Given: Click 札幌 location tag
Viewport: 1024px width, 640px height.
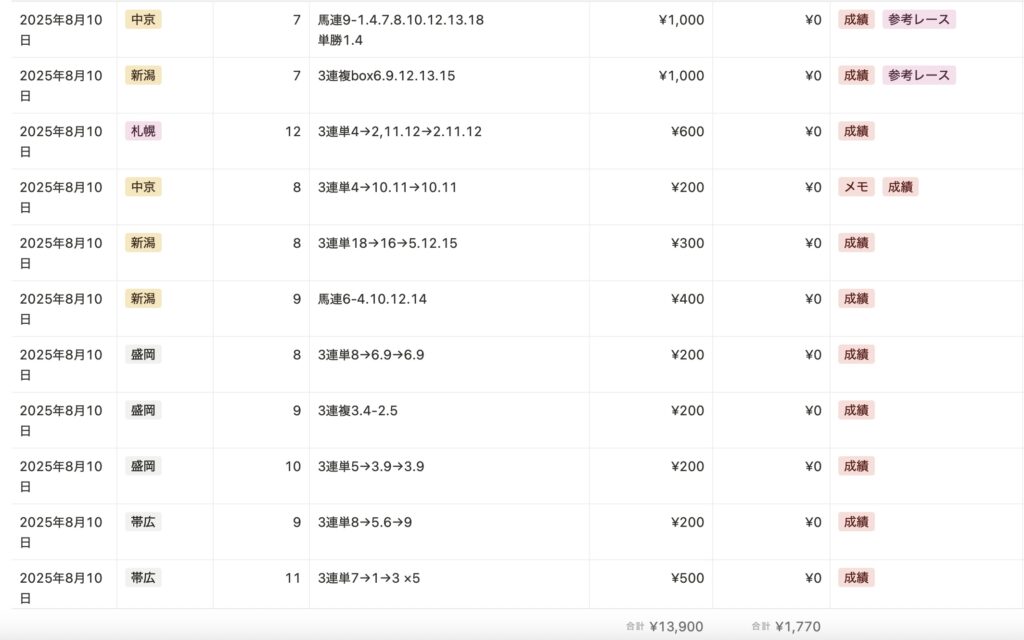Looking at the screenshot, I should 143,131.
